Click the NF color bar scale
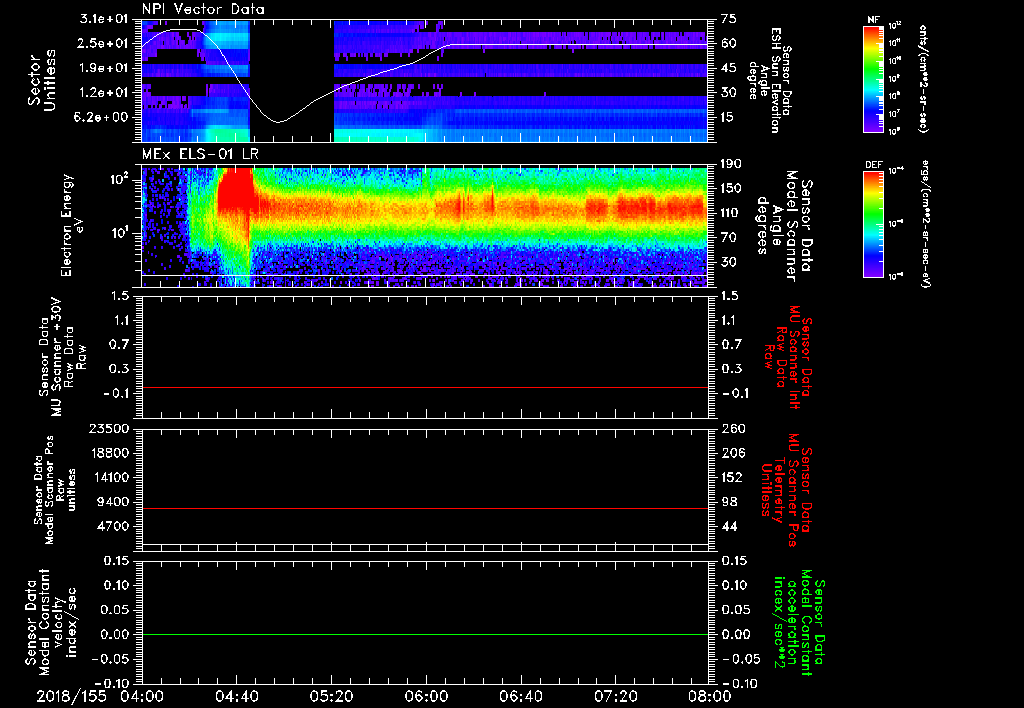Viewport: 1024px width, 708px height. pos(873,78)
